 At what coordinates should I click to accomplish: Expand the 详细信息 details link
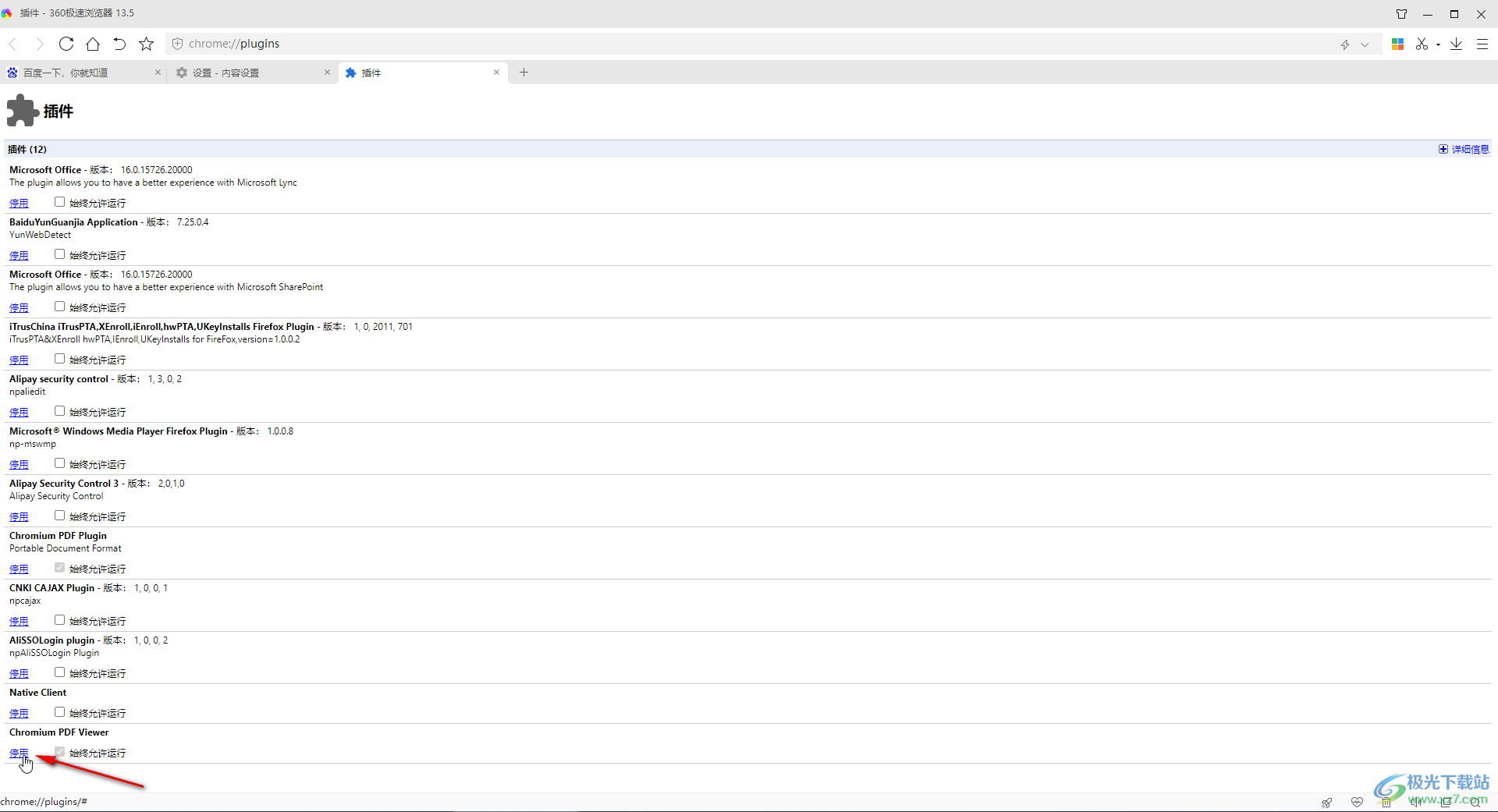click(x=1464, y=149)
